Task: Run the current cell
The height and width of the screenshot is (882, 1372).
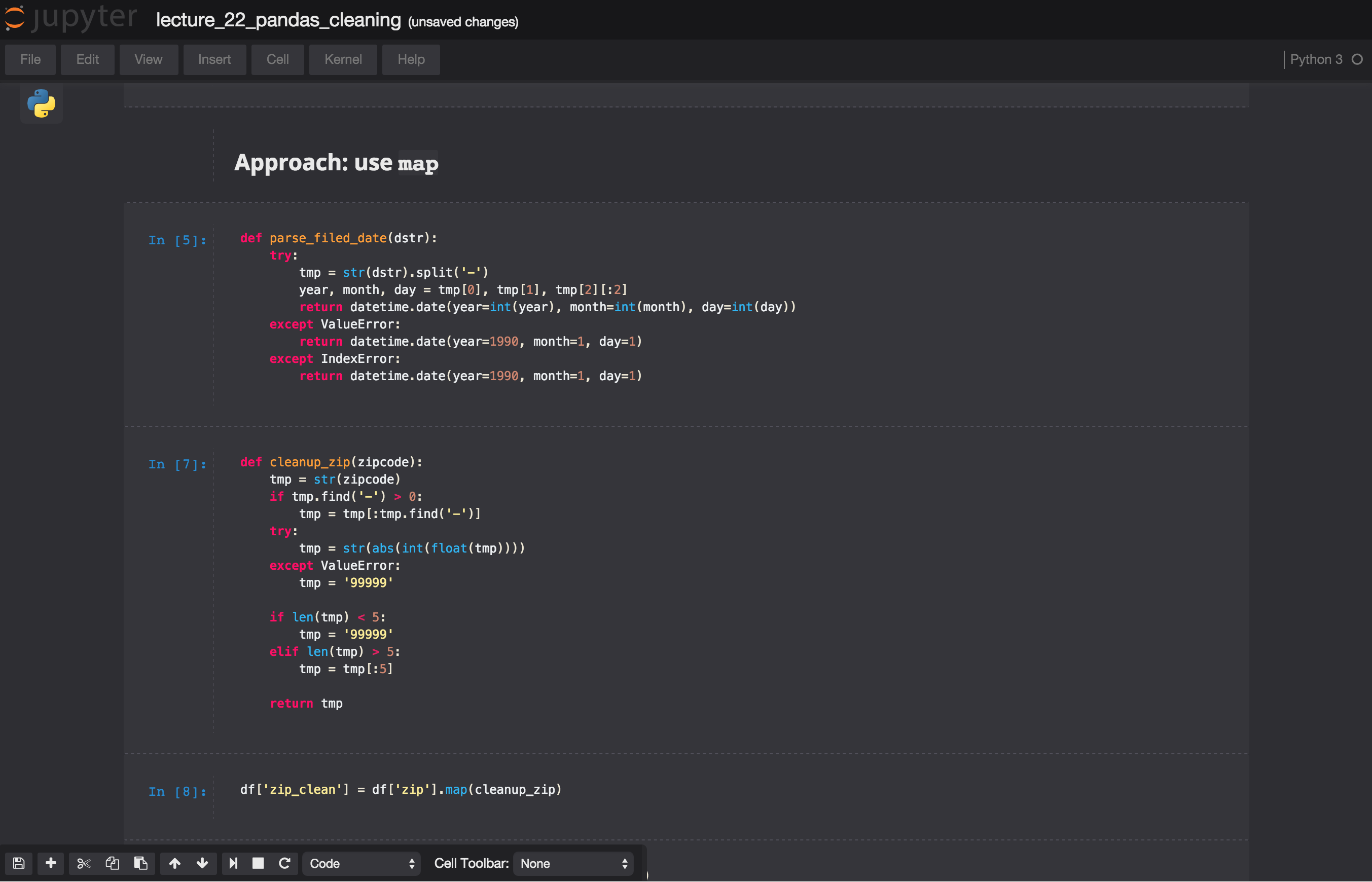Action: click(x=233, y=863)
